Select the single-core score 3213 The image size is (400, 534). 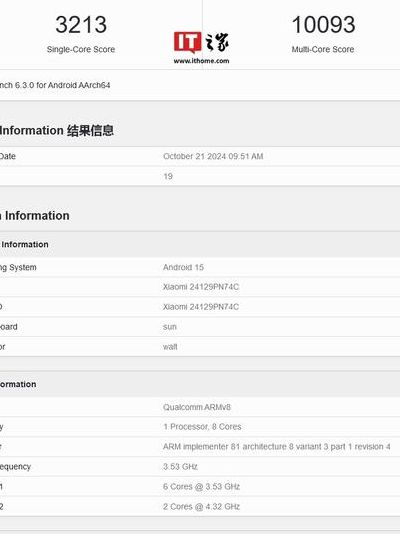point(81,25)
